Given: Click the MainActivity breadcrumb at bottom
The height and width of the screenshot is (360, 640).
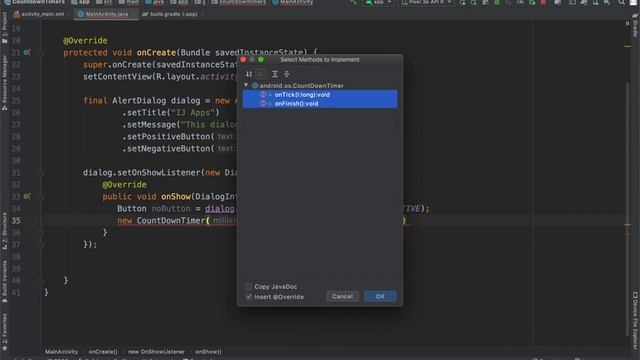Looking at the screenshot, I should (x=62, y=351).
